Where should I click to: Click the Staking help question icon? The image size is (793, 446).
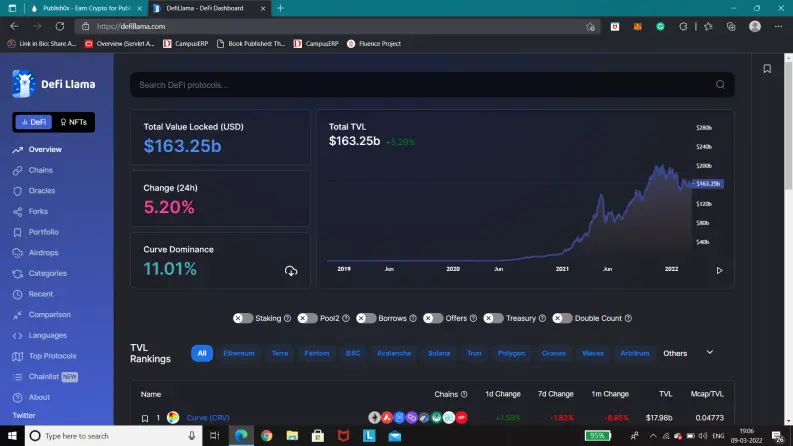287,319
